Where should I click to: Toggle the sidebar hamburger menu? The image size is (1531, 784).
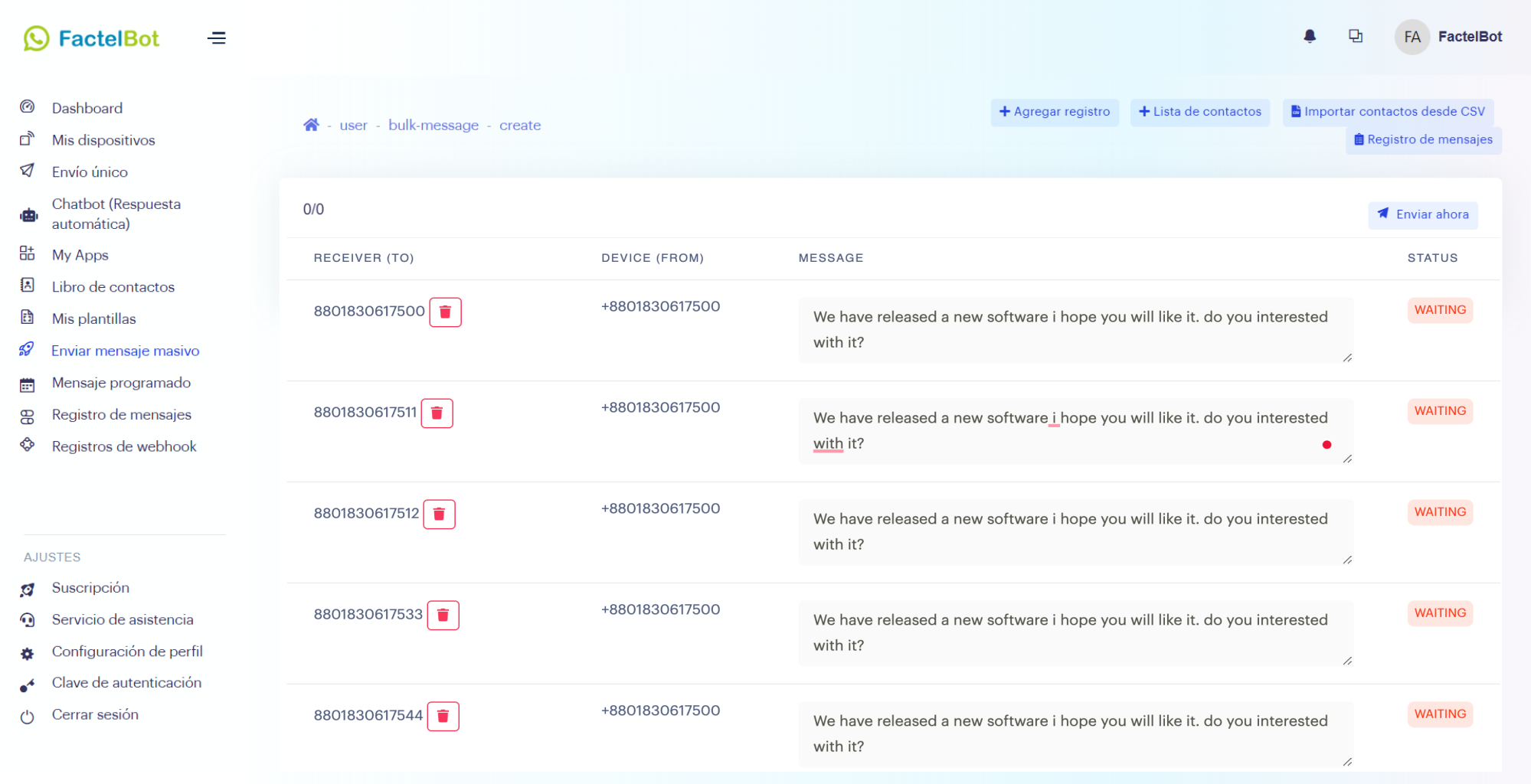tap(217, 38)
